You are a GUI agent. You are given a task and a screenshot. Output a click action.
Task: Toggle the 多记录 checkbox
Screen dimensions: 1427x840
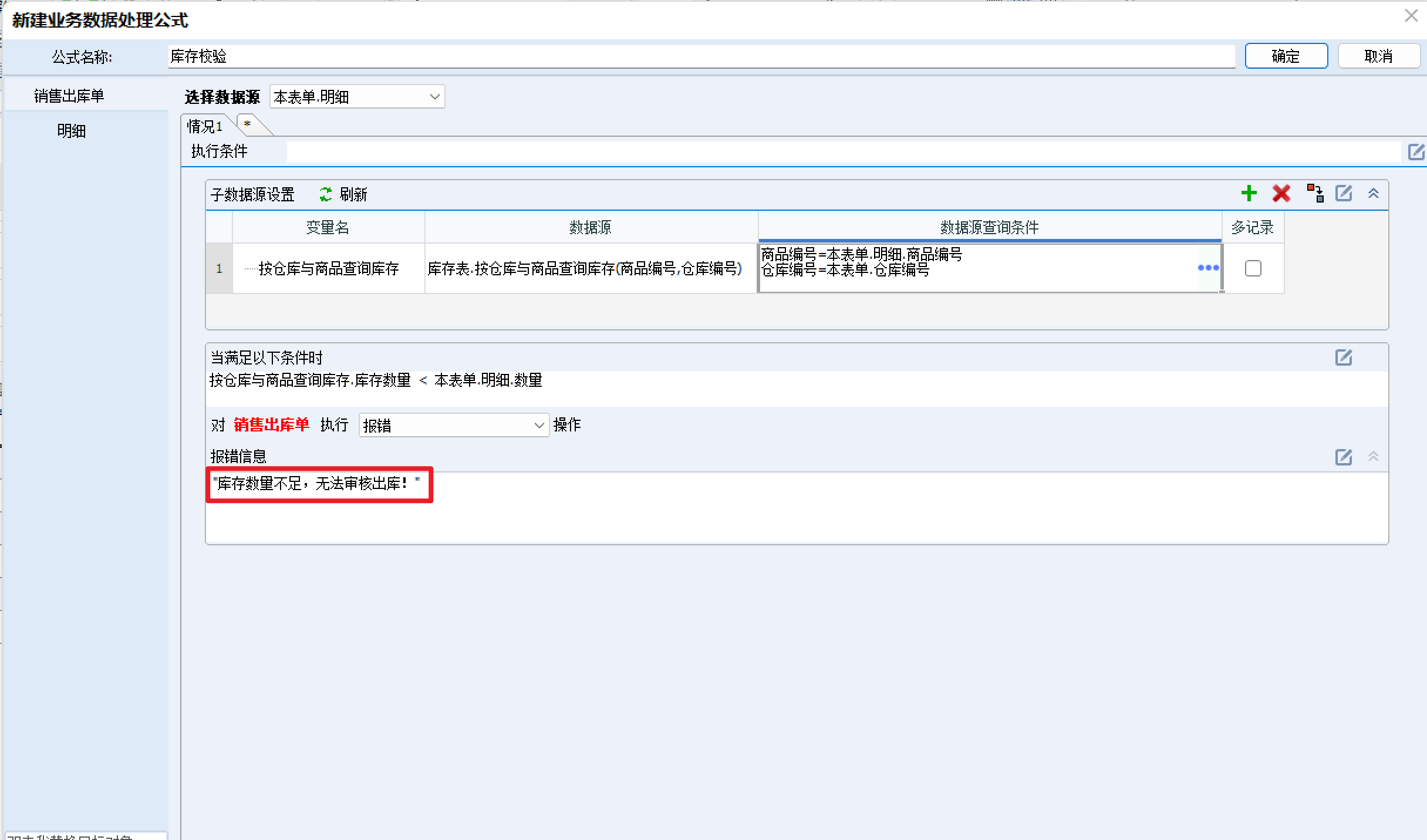coord(1253,268)
